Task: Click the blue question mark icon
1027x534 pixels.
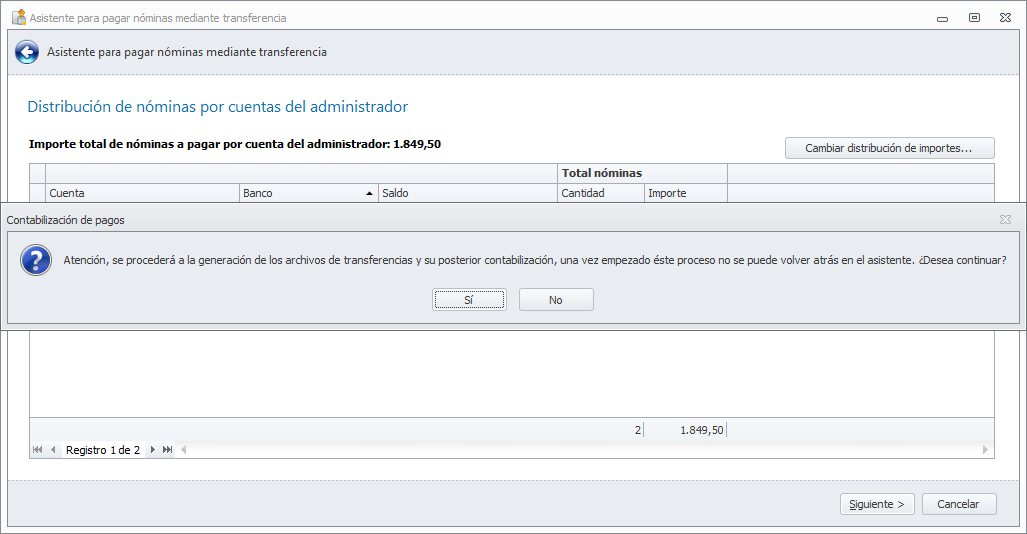Action: coord(36,260)
